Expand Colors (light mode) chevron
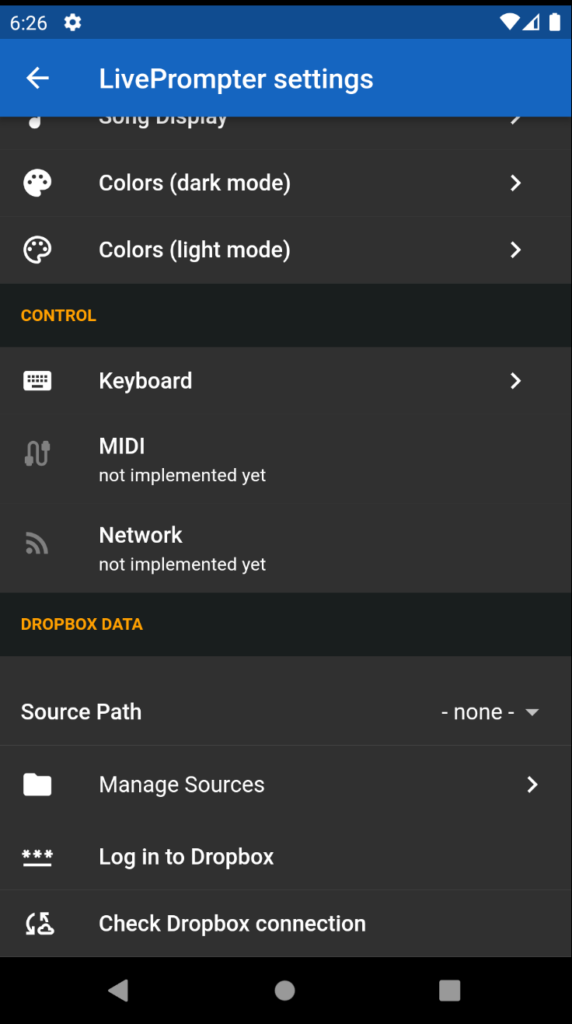Image resolution: width=572 pixels, height=1024 pixels. click(516, 249)
